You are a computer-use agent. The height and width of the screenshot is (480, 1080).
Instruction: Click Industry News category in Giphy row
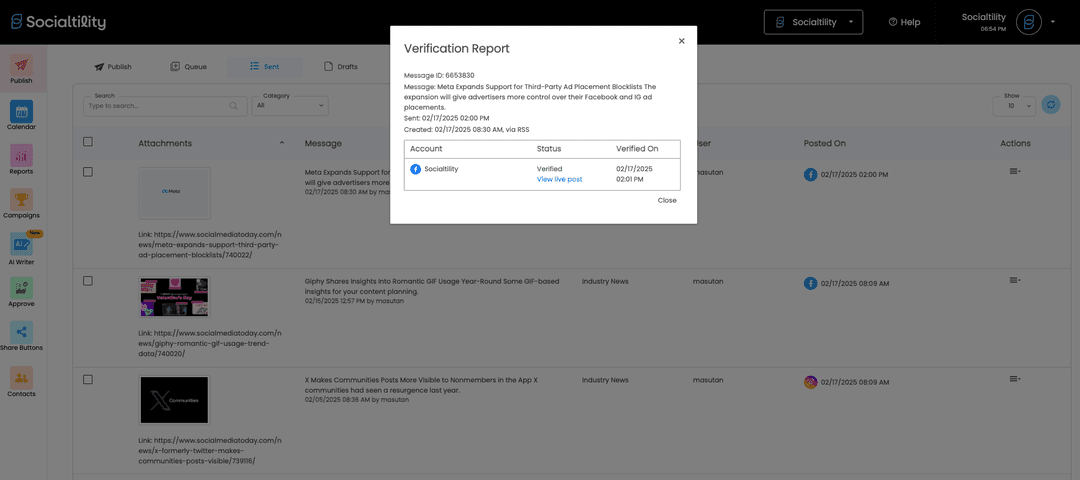[x=605, y=281]
